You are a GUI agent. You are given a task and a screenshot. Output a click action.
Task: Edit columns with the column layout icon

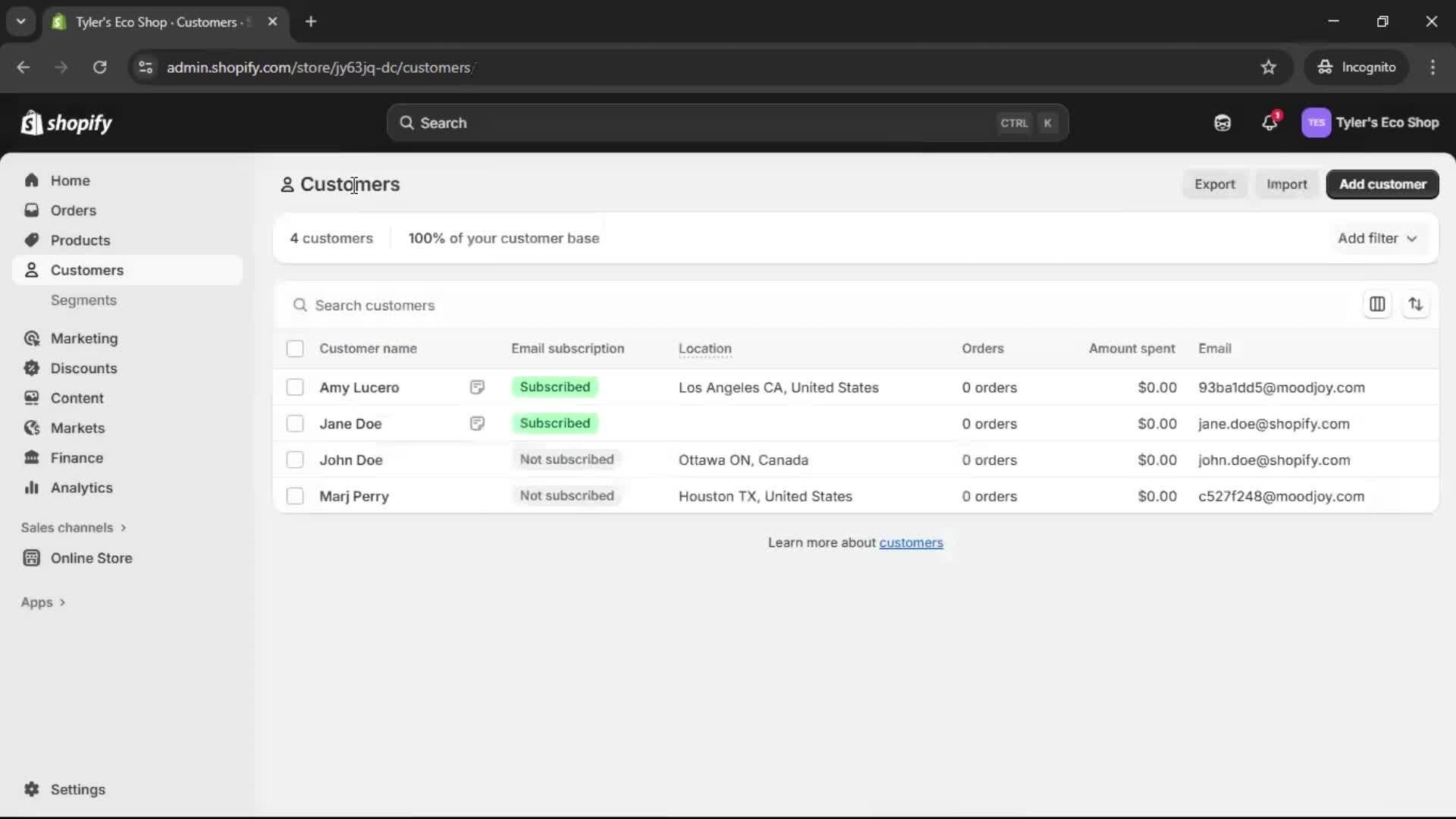point(1378,304)
